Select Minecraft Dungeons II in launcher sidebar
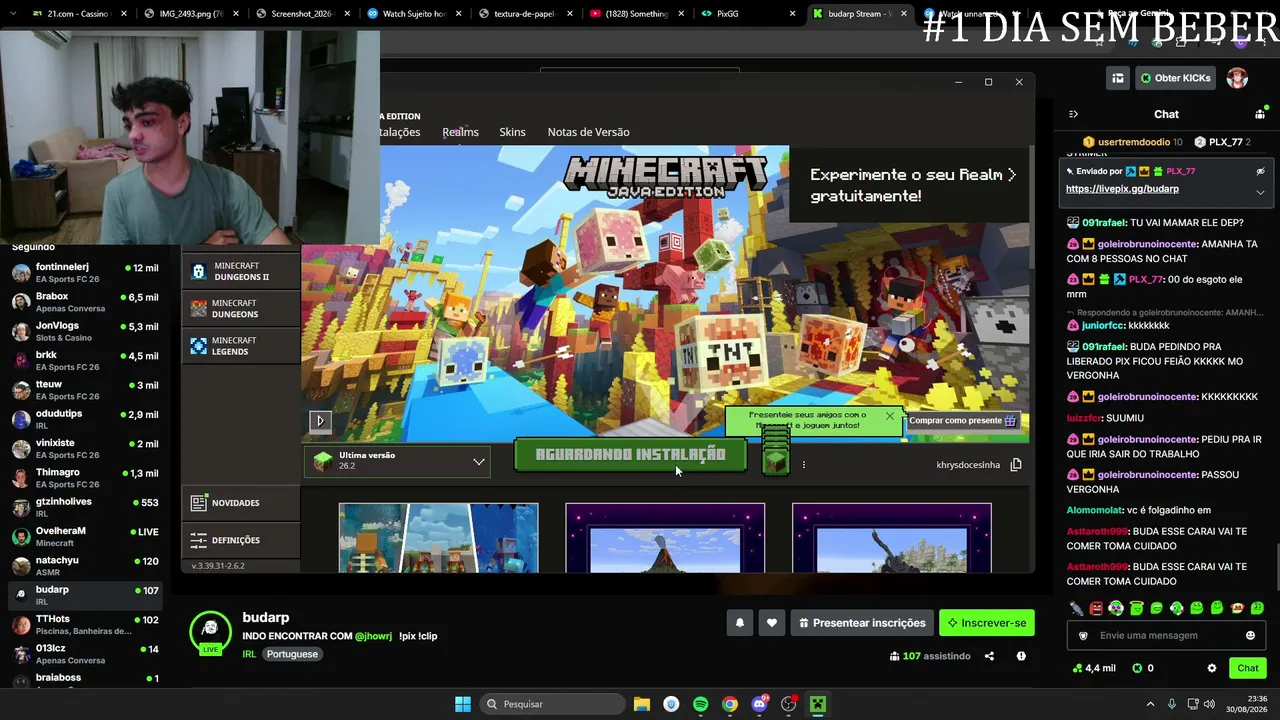Image resolution: width=1280 pixels, height=720 pixels. [241, 271]
